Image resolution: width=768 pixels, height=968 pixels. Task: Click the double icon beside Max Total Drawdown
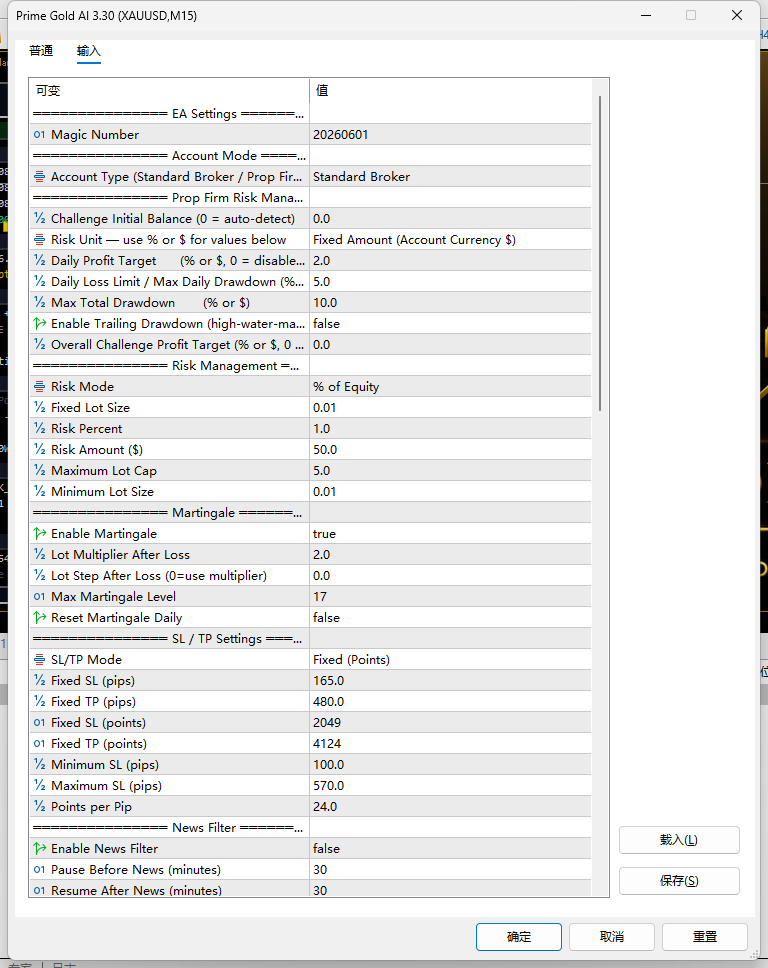40,302
